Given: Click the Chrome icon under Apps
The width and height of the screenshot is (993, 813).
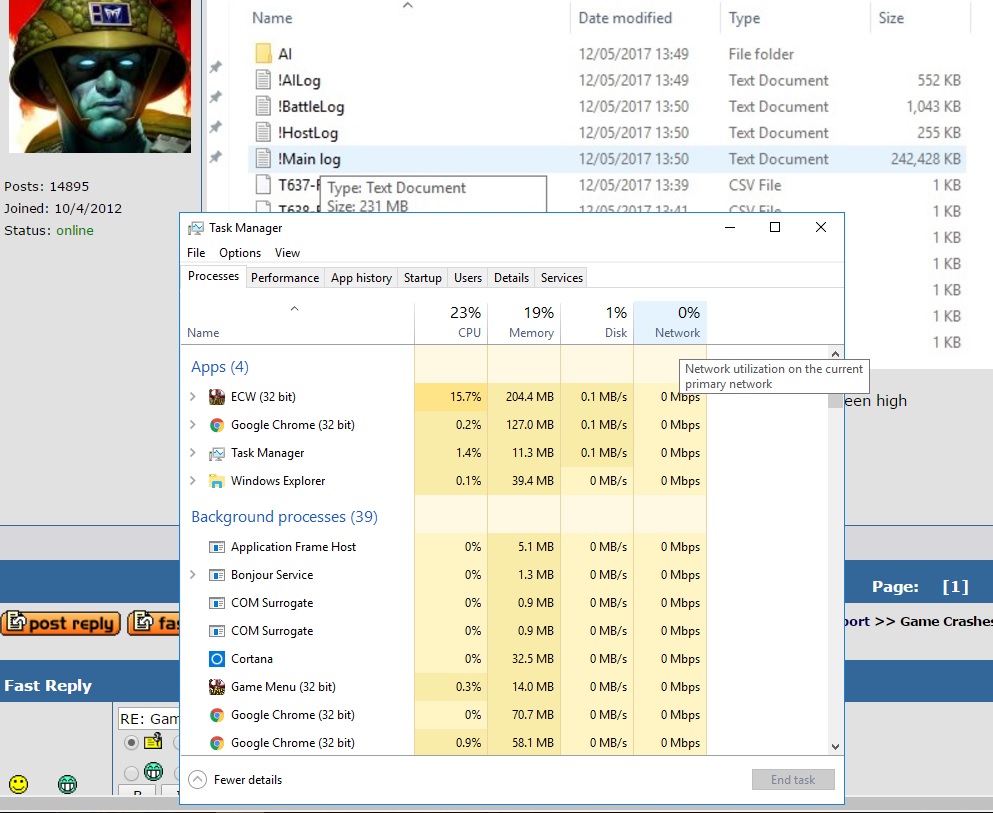Looking at the screenshot, I should tap(217, 425).
